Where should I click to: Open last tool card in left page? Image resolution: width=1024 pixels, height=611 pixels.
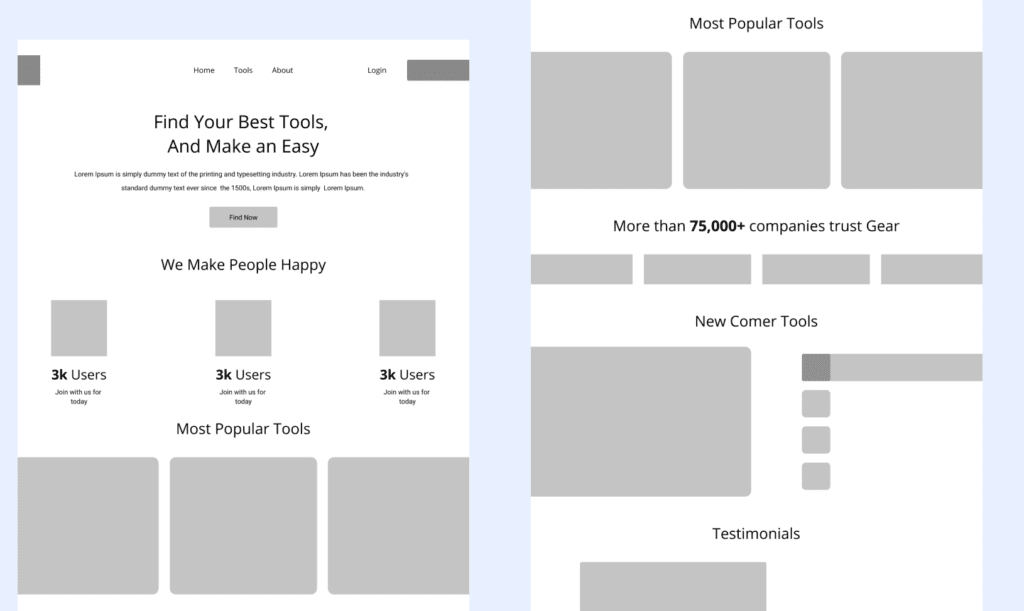[x=398, y=525]
